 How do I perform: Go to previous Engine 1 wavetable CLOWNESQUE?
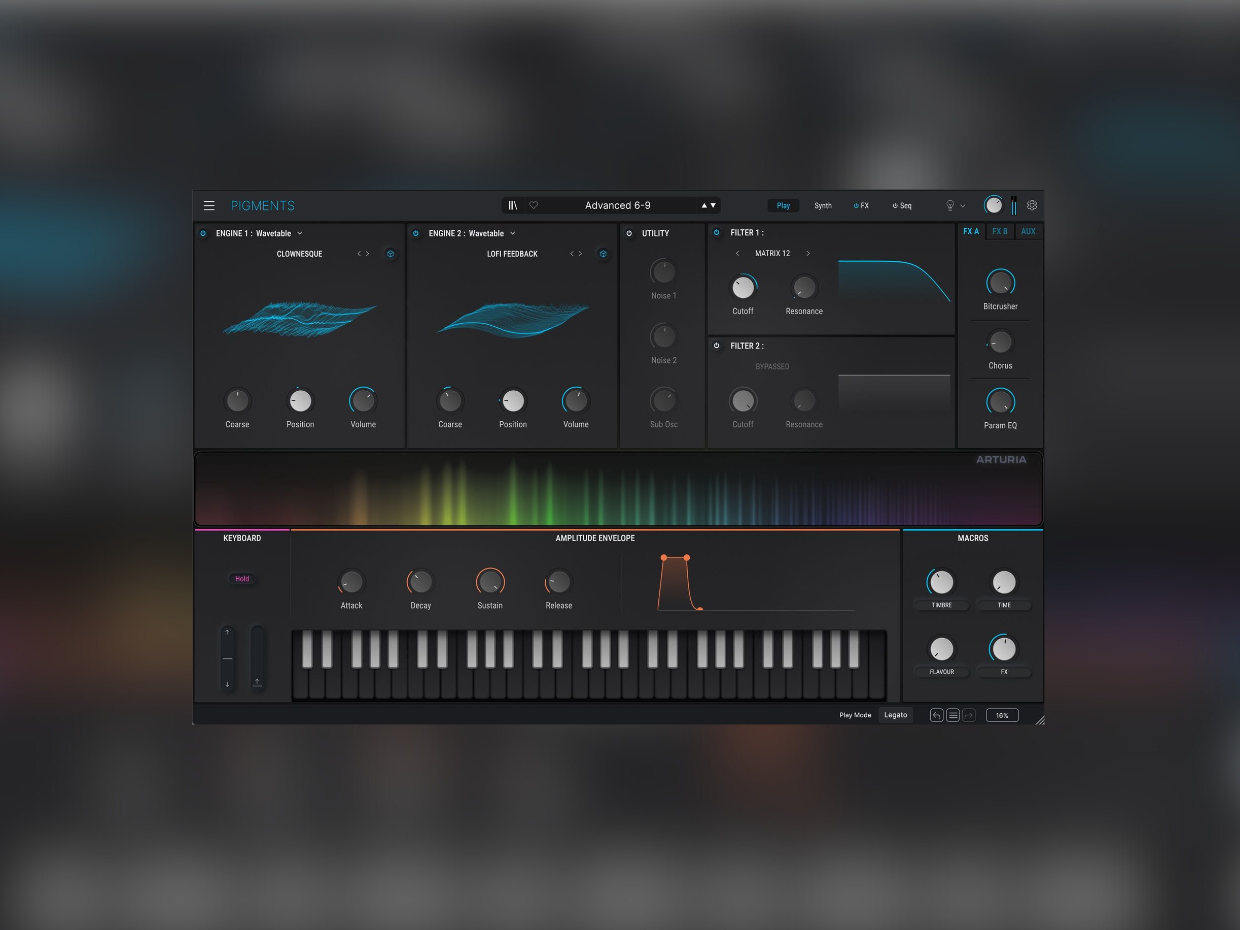(360, 254)
